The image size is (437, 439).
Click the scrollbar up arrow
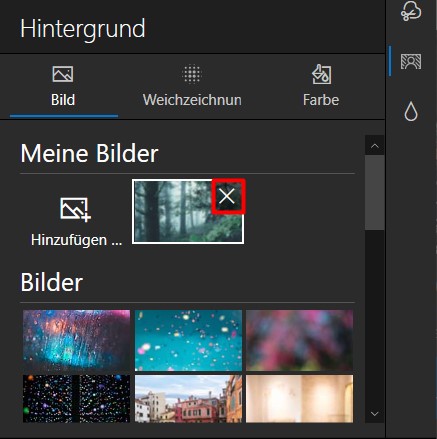(375, 146)
